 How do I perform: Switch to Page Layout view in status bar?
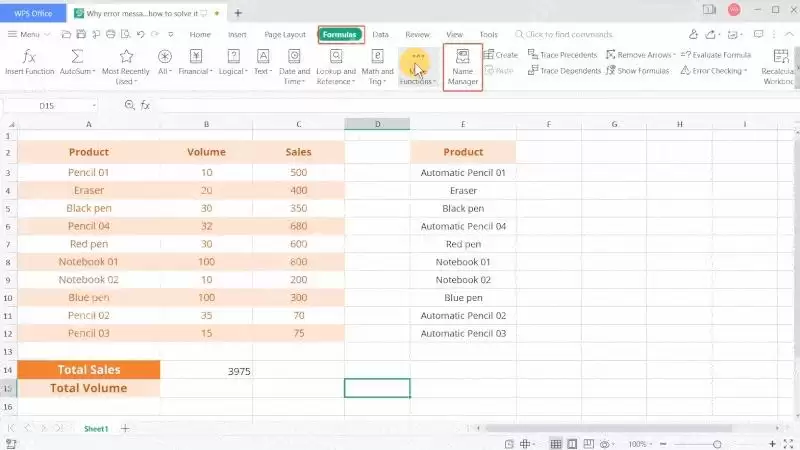(x=572, y=444)
